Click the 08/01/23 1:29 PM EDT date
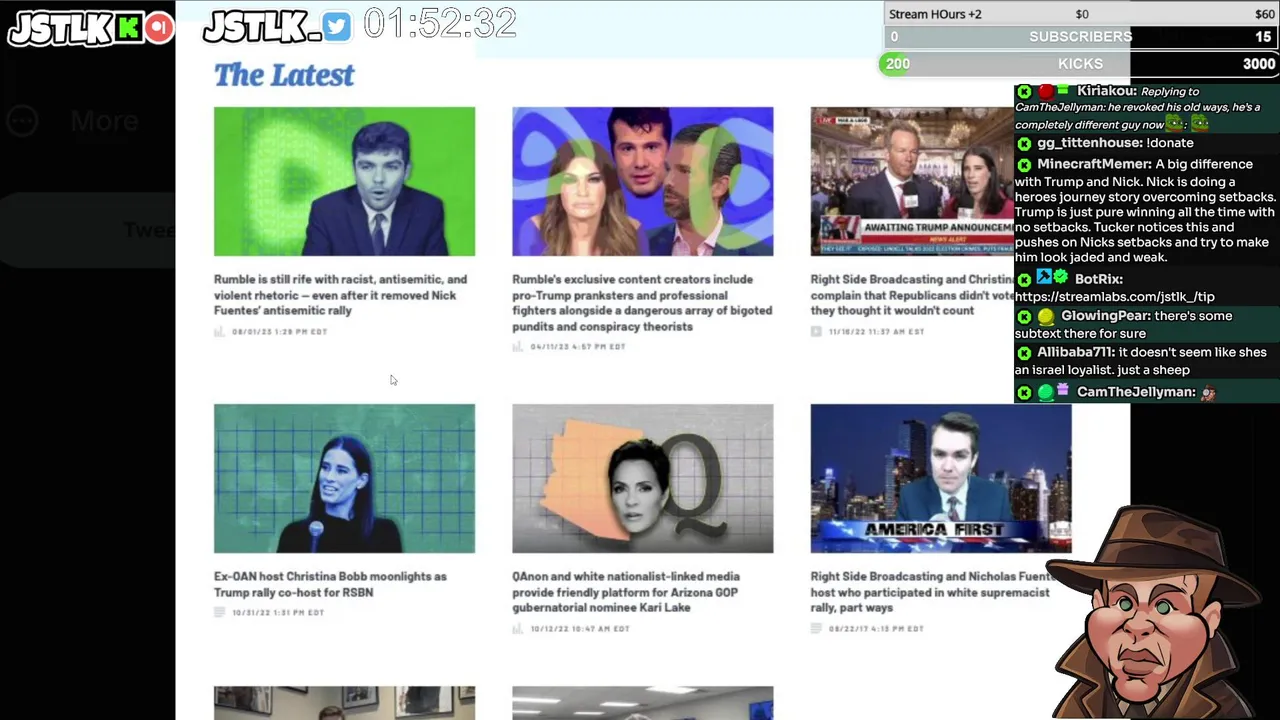Viewport: 1280px width, 720px height. tap(280, 332)
